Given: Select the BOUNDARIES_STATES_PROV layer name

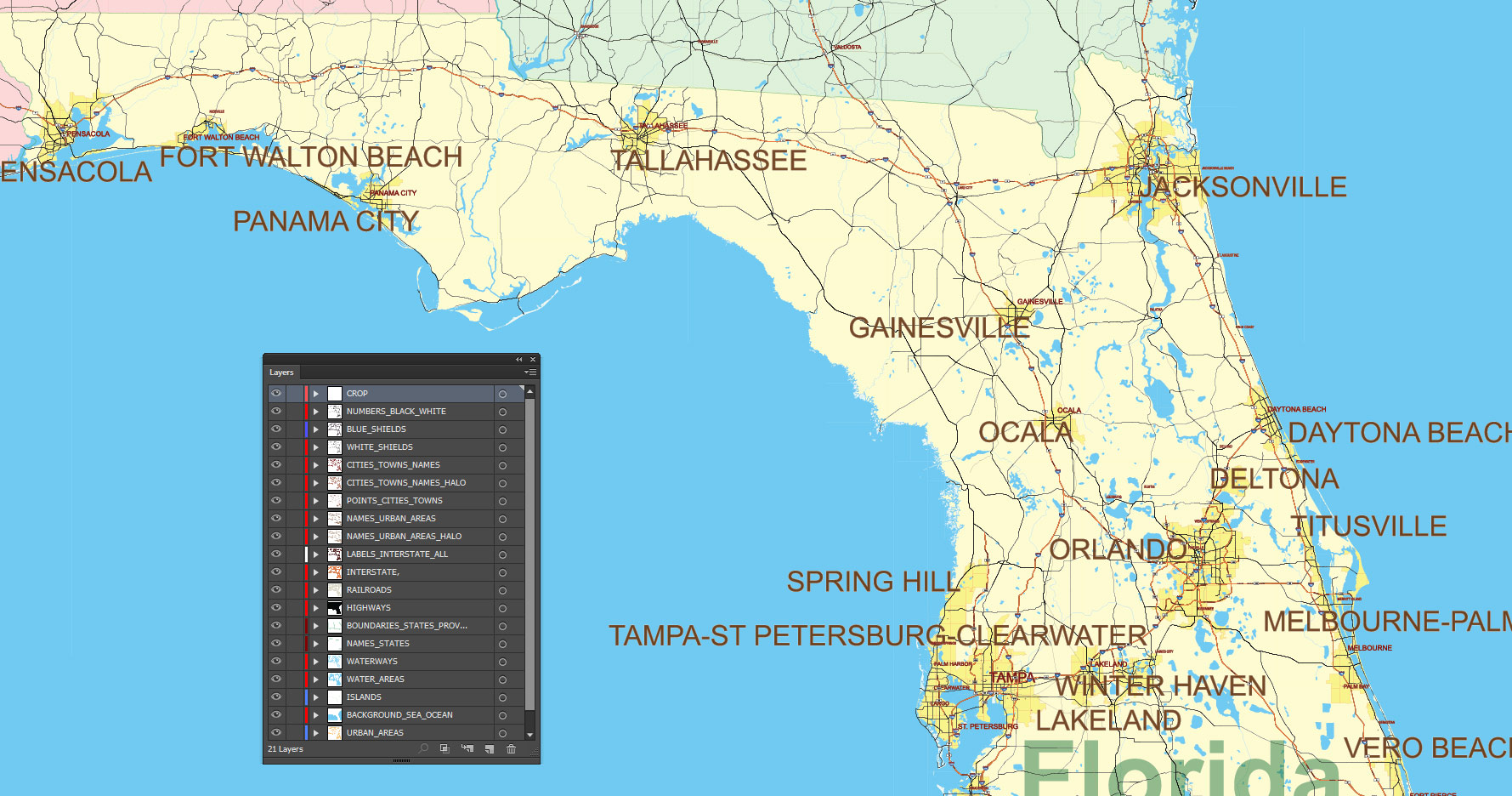Looking at the screenshot, I should [407, 626].
